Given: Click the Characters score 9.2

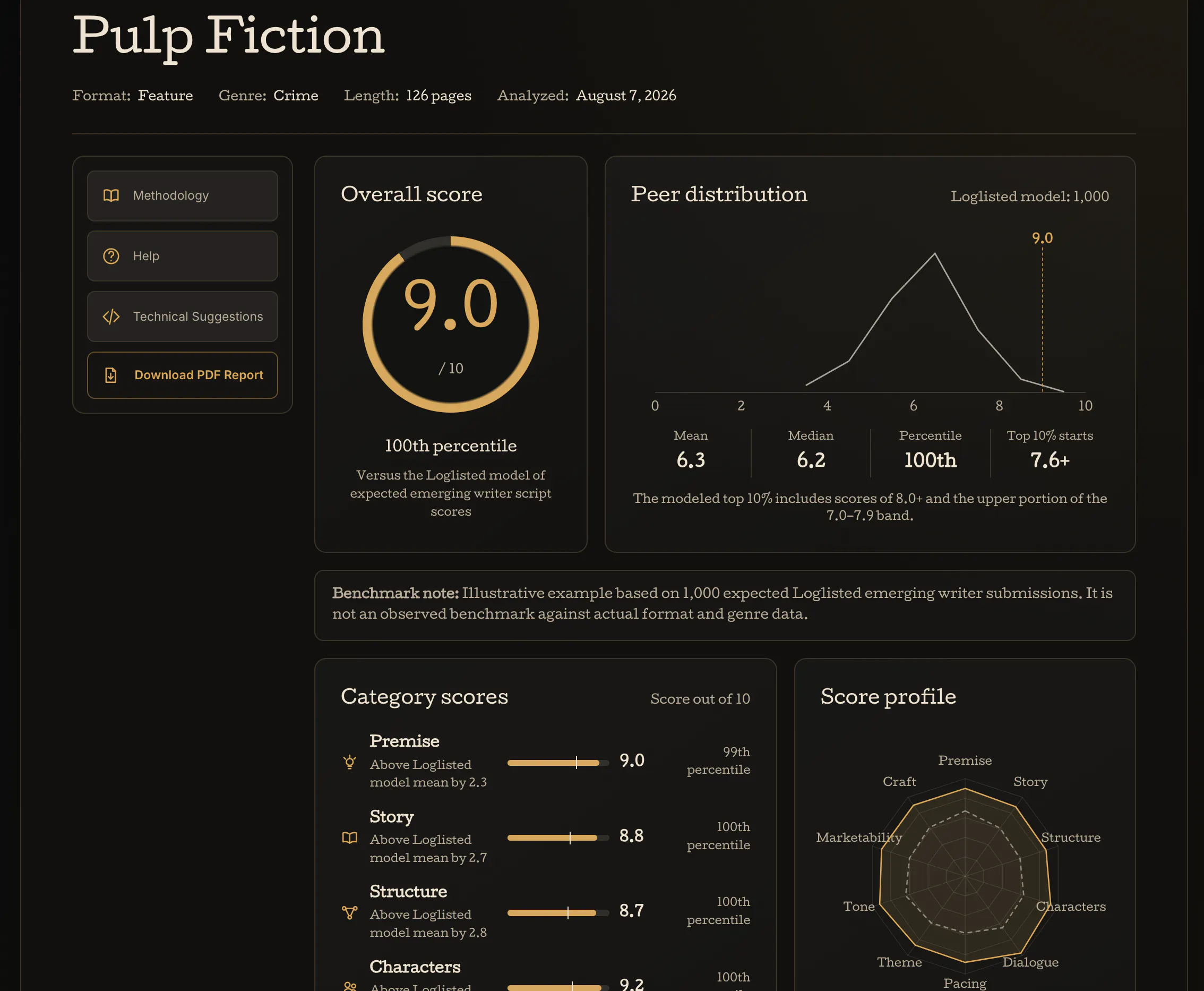Looking at the screenshot, I should tap(632, 985).
